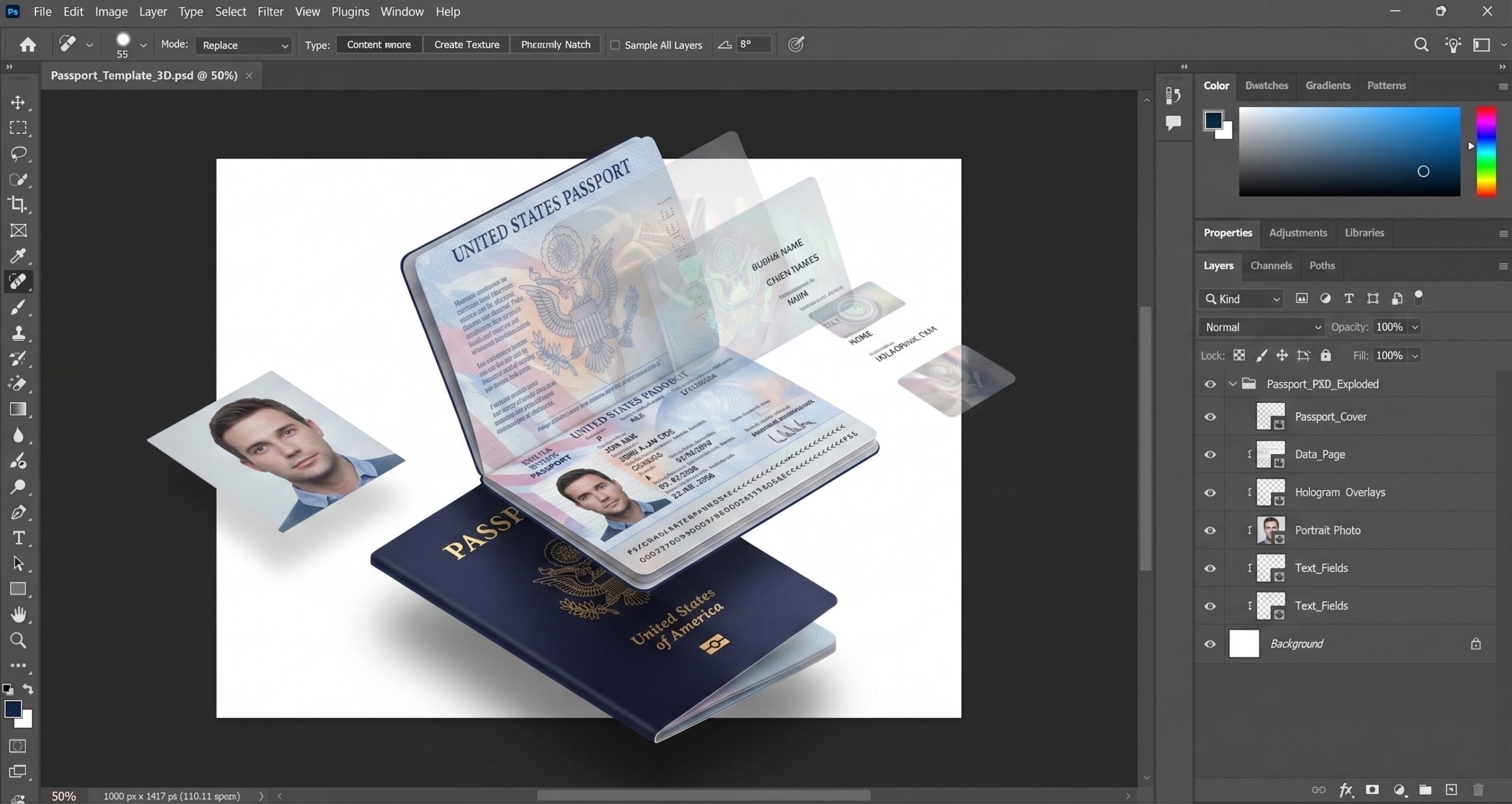This screenshot has width=1512, height=804.
Task: Hide the Passport_Cover layer
Action: [1210, 417]
